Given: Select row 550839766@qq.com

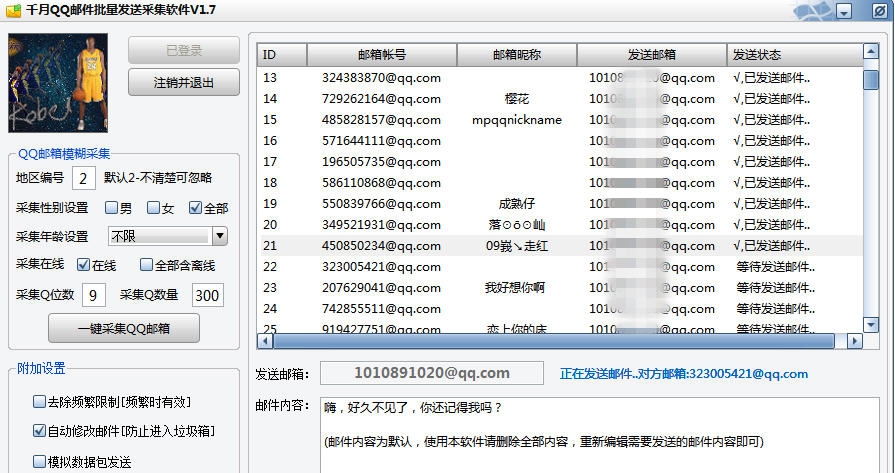Looking at the screenshot, I should (562, 204).
